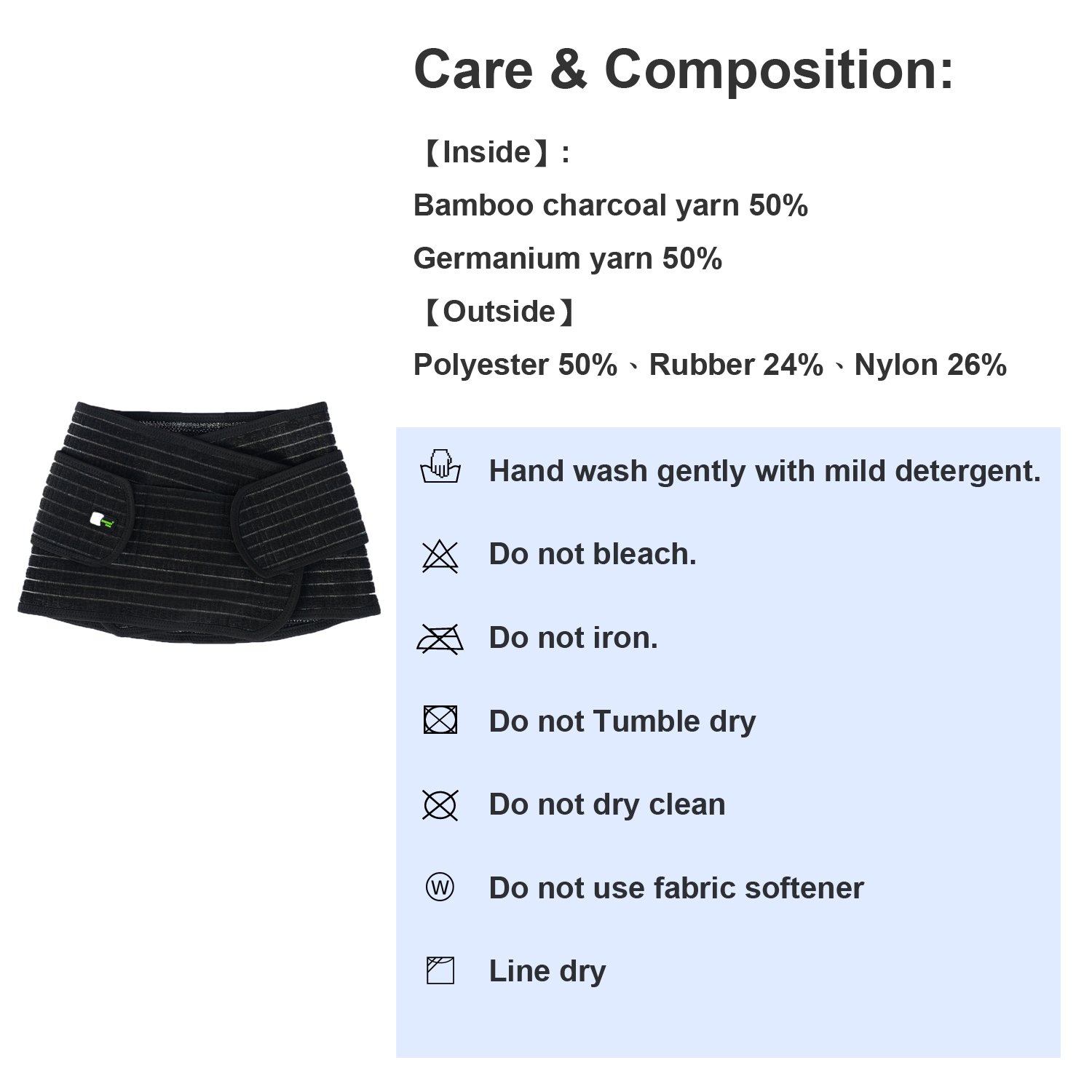
Task: Click the 'Line dry' instruction text
Action: click(x=547, y=972)
